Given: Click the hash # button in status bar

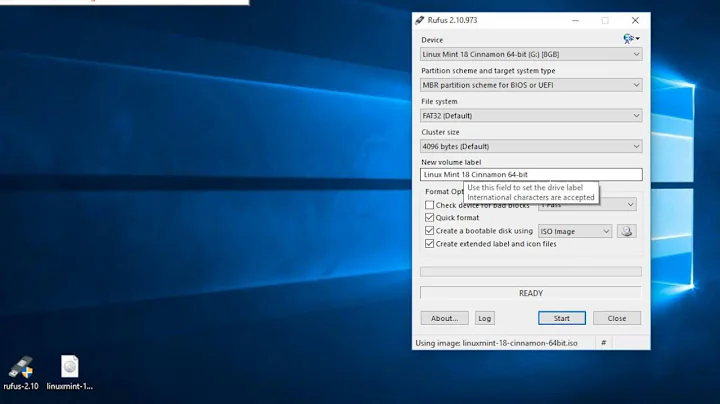Looking at the screenshot, I should pyautogui.click(x=603, y=342).
